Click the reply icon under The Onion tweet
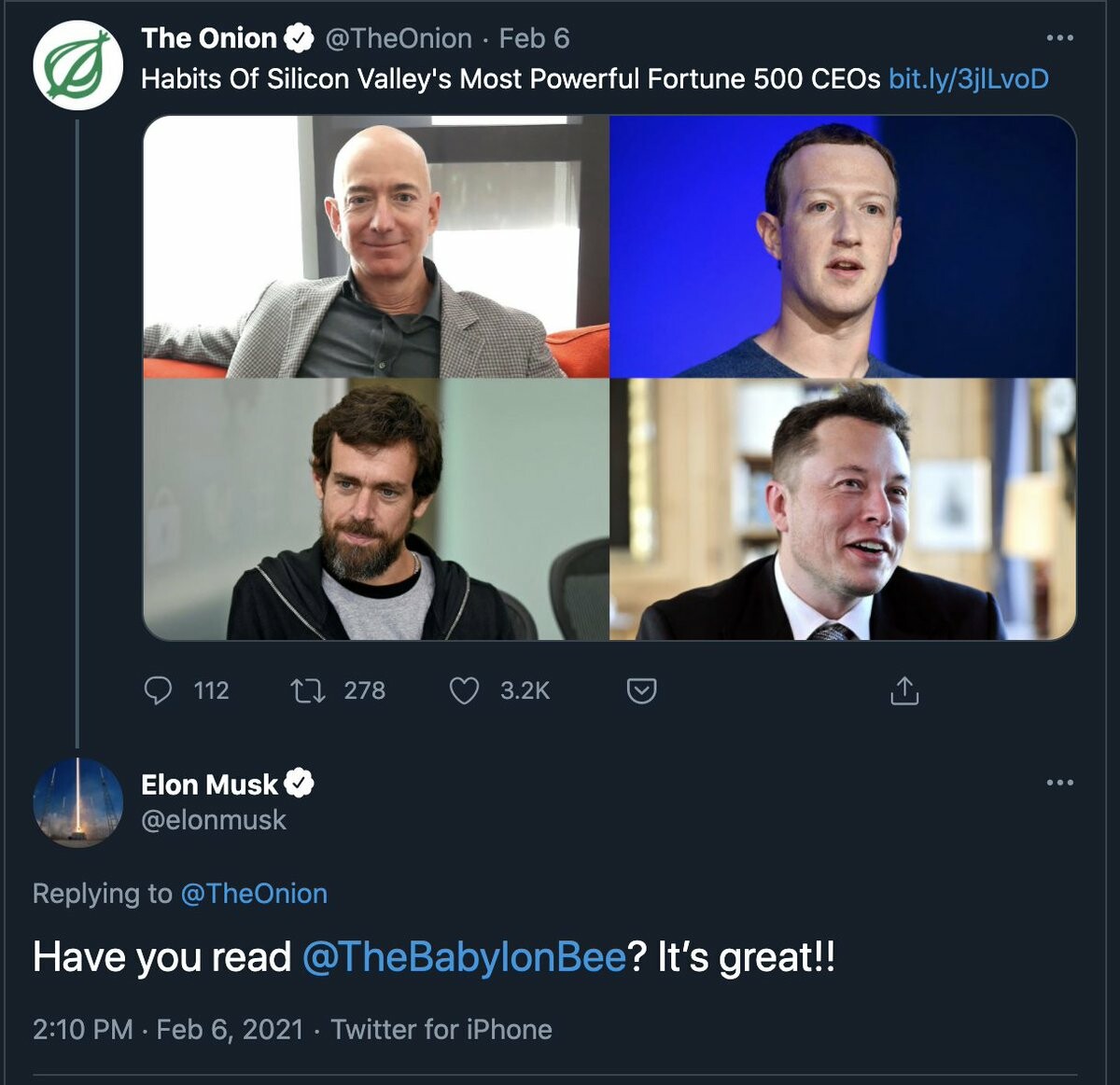1120x1085 pixels. pos(159,690)
